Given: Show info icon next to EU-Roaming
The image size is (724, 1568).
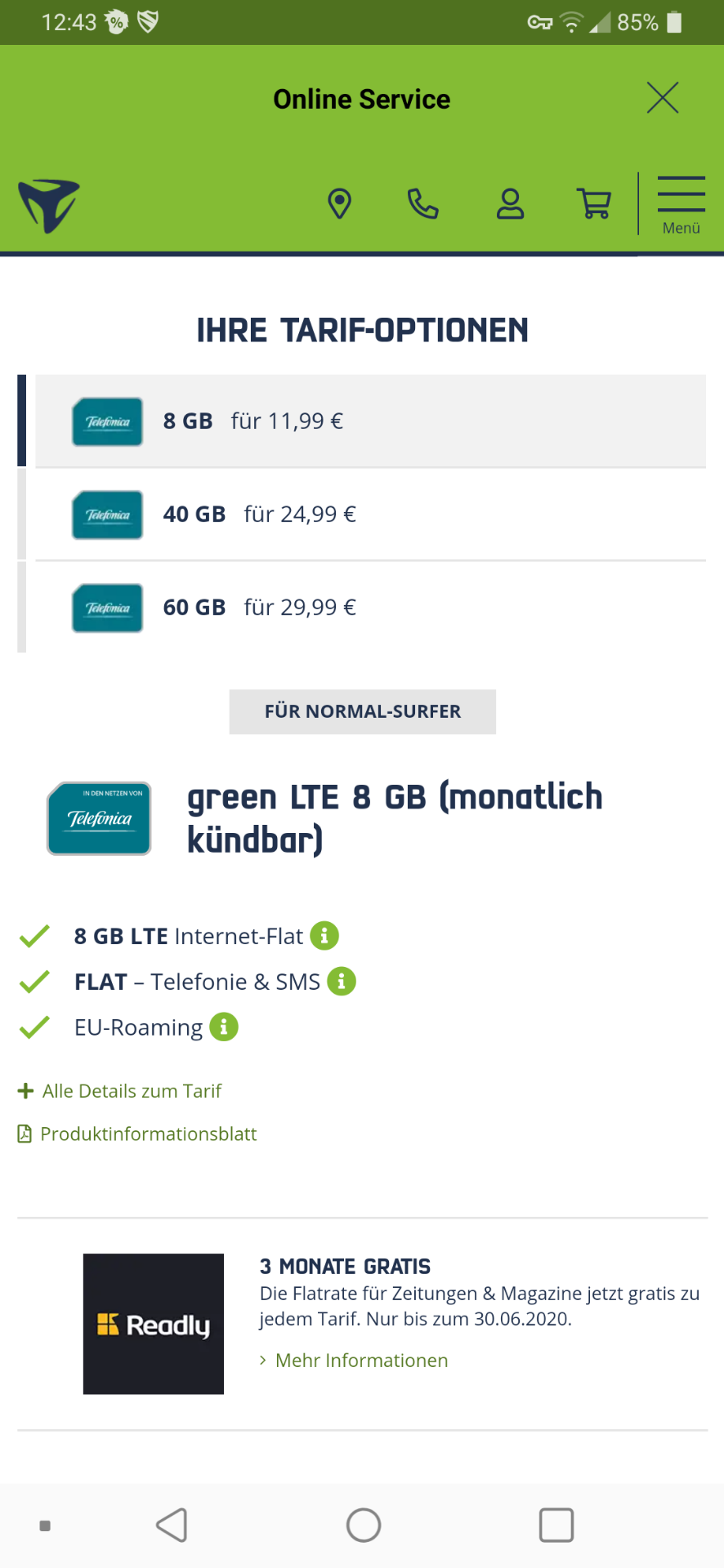Looking at the screenshot, I should coord(224,1027).
